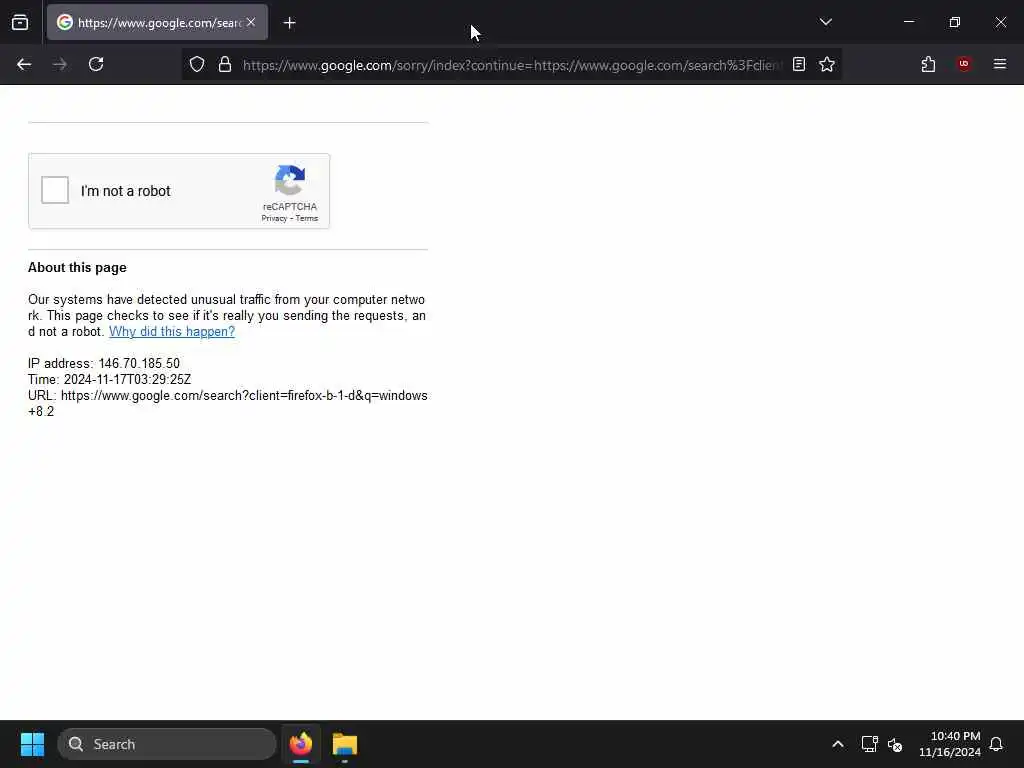1024x768 pixels.
Task: Open the Windows Start menu
Action: (32, 744)
